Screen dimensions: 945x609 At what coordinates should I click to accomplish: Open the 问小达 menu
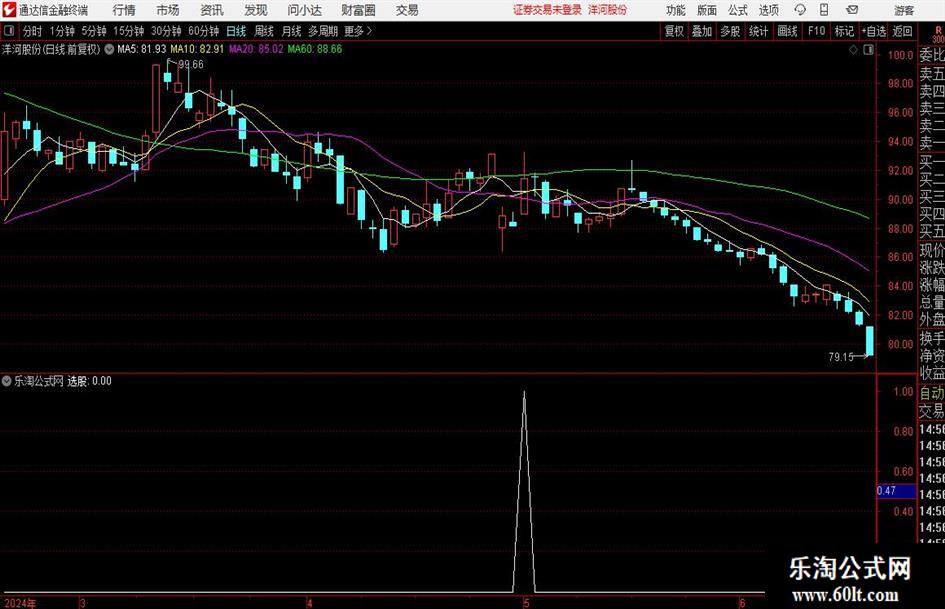(304, 10)
